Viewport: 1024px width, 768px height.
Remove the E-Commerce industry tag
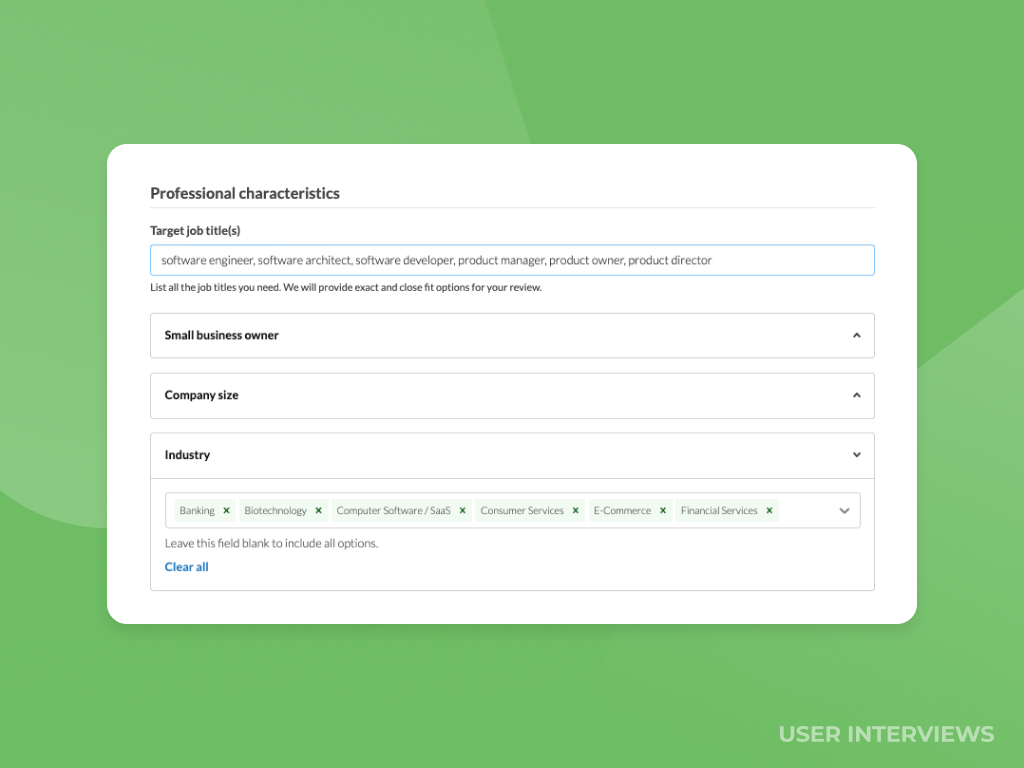(662, 510)
